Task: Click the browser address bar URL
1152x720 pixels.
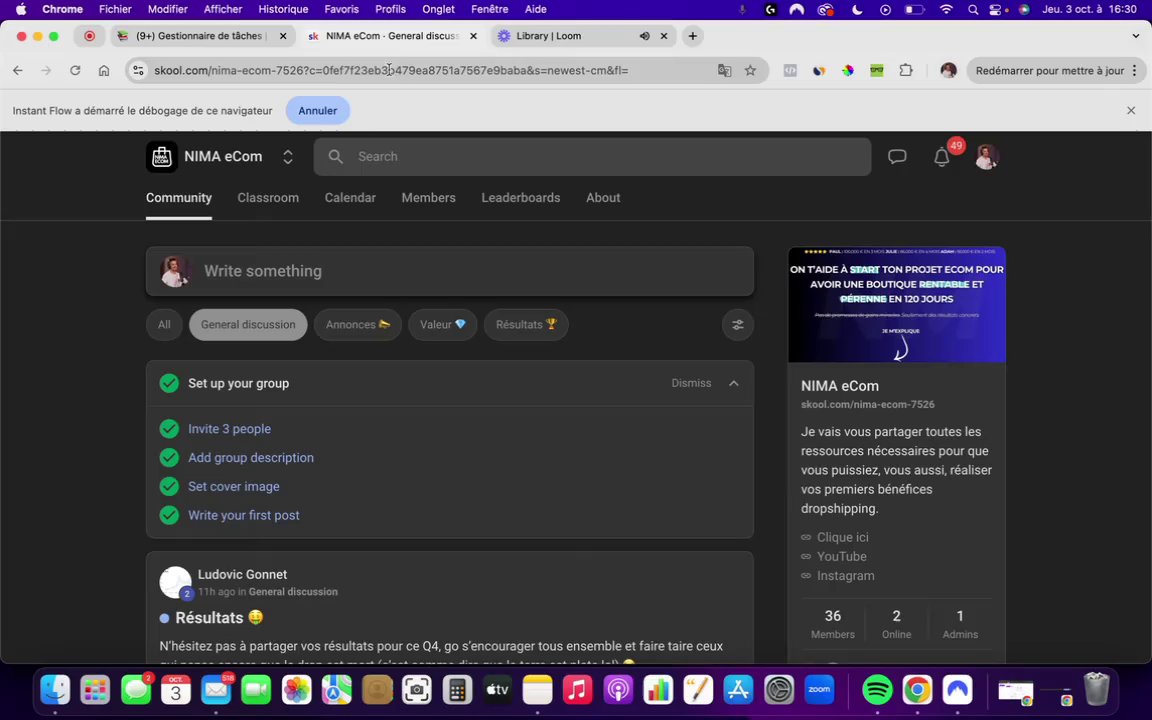Action: coord(392,71)
